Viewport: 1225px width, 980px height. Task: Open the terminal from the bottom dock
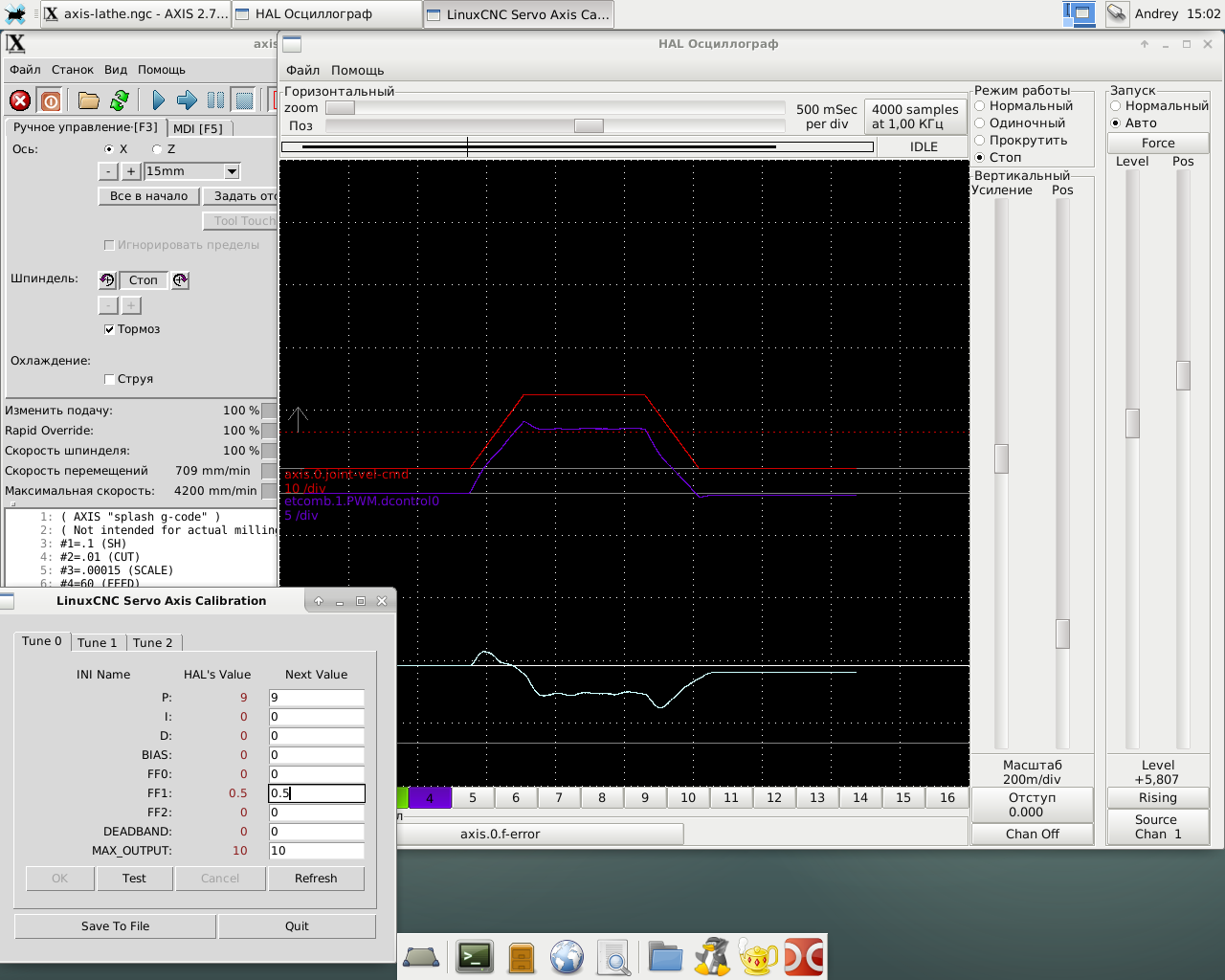tap(475, 957)
